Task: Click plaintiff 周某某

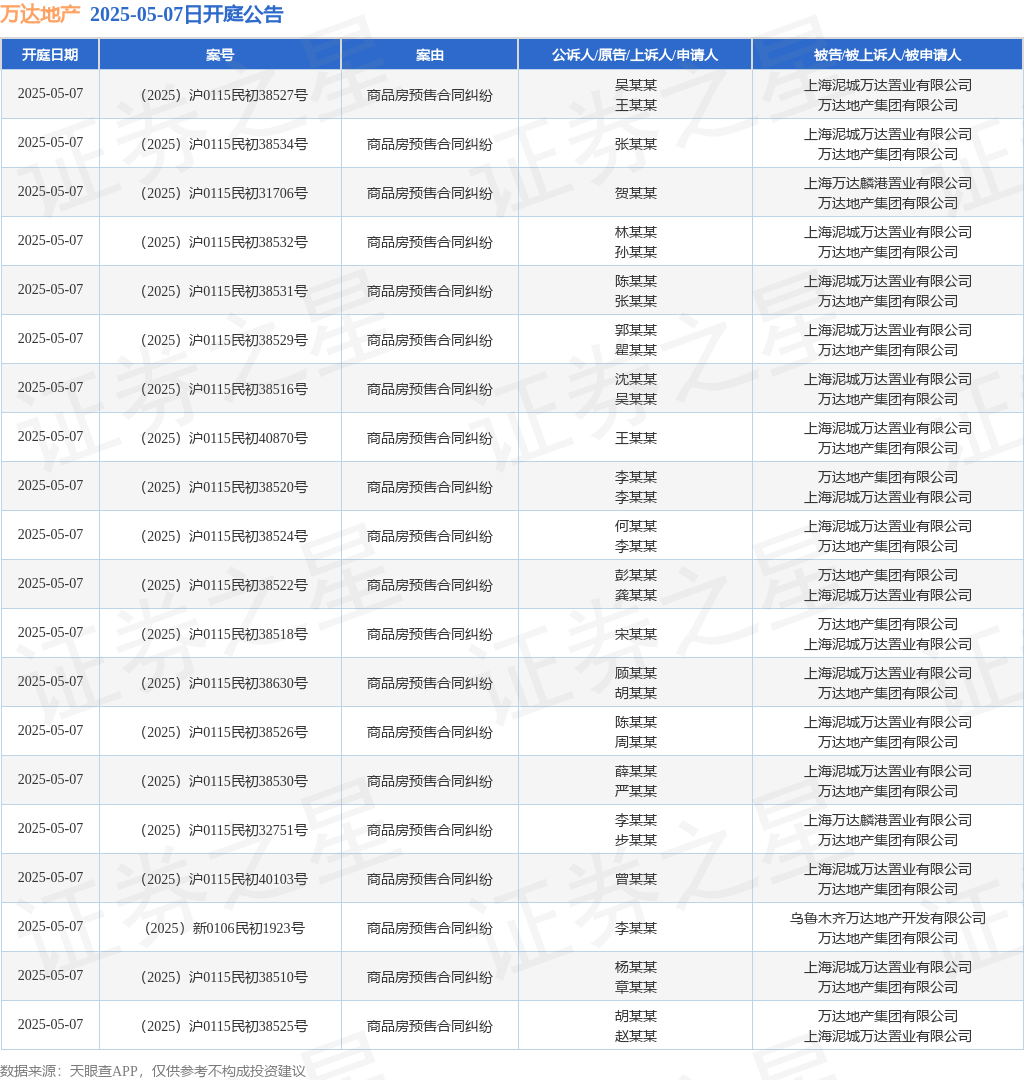Action: click(x=636, y=742)
